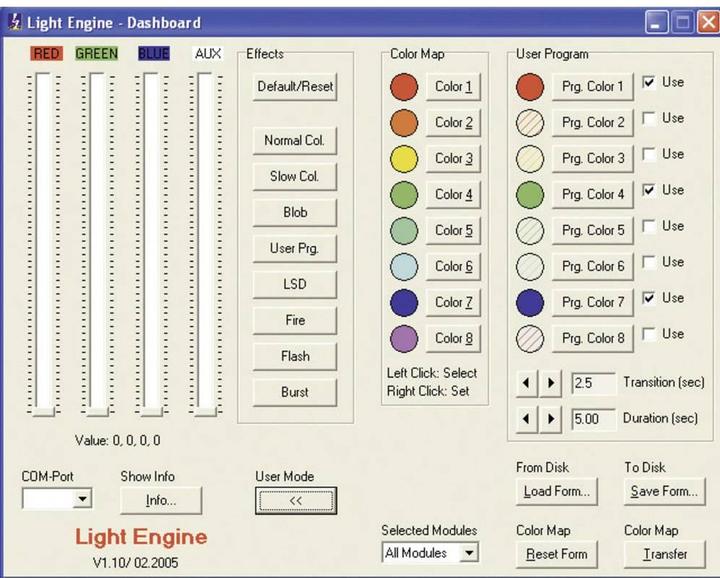720x578 pixels.
Task: Activate the Blob effect
Action: tap(295, 213)
